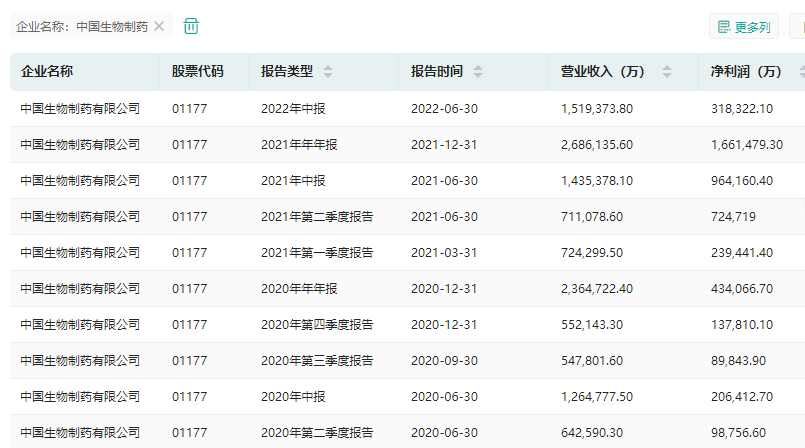
Task: Click net profit value 89,843.90
Action: 738,360
